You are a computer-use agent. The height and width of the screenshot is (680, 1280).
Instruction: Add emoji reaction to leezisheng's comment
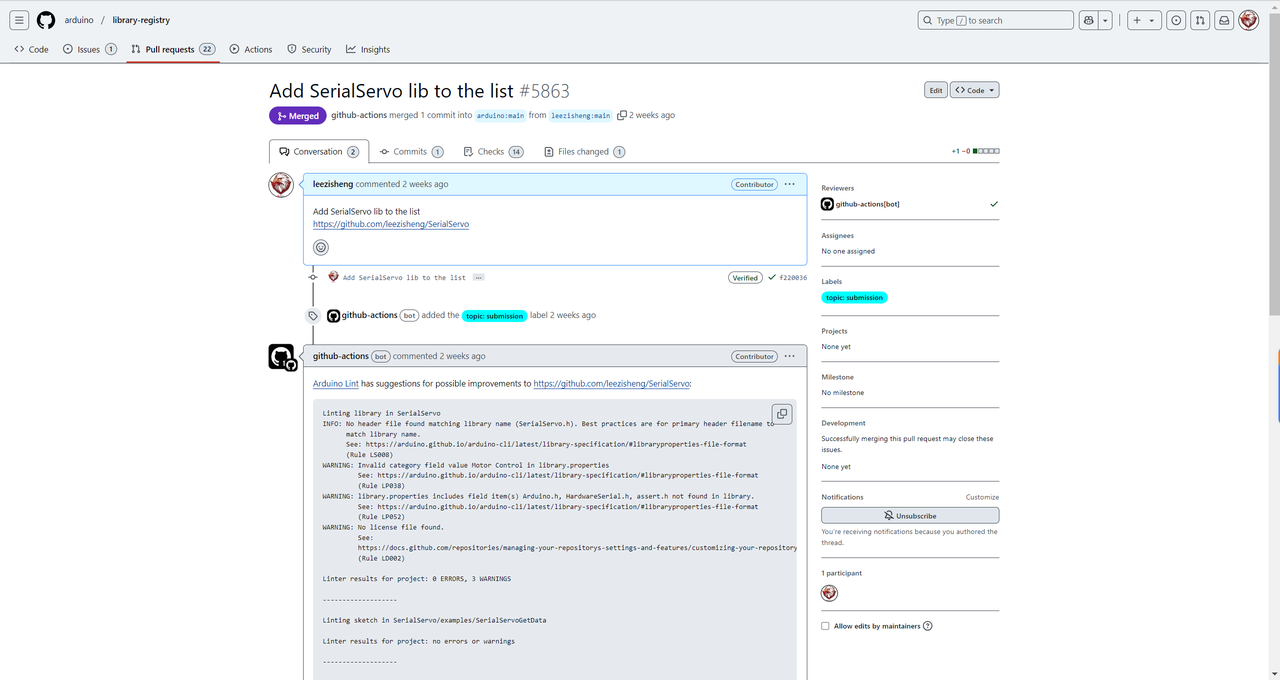pos(321,247)
